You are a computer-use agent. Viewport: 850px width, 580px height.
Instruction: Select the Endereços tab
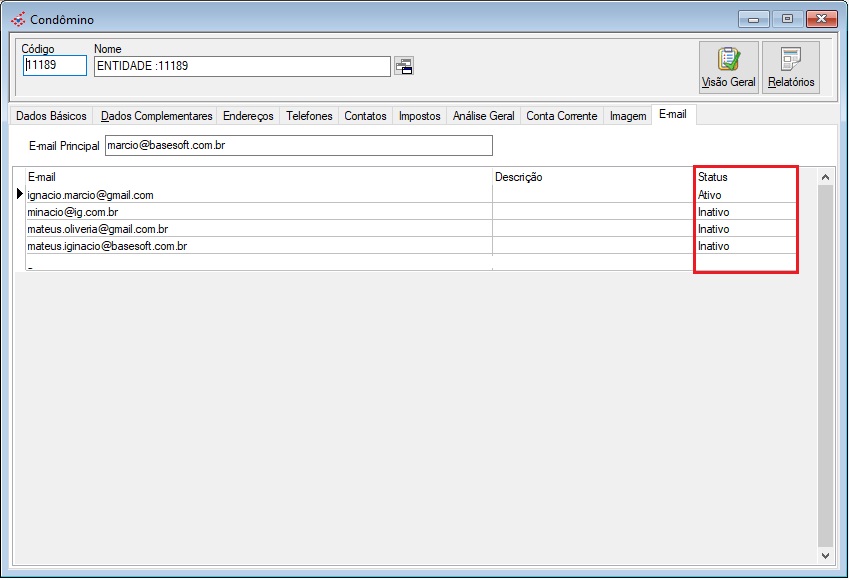pos(248,116)
